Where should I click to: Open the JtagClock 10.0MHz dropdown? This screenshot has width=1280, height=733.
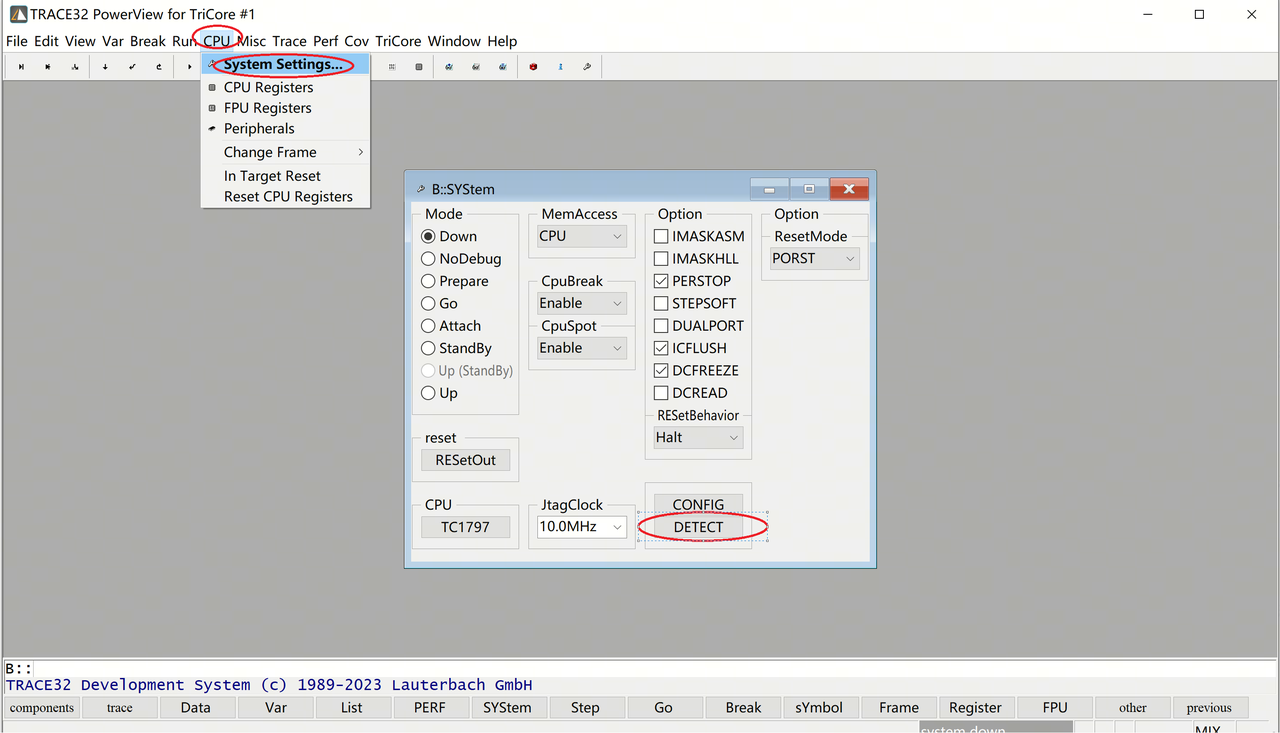tap(582, 527)
